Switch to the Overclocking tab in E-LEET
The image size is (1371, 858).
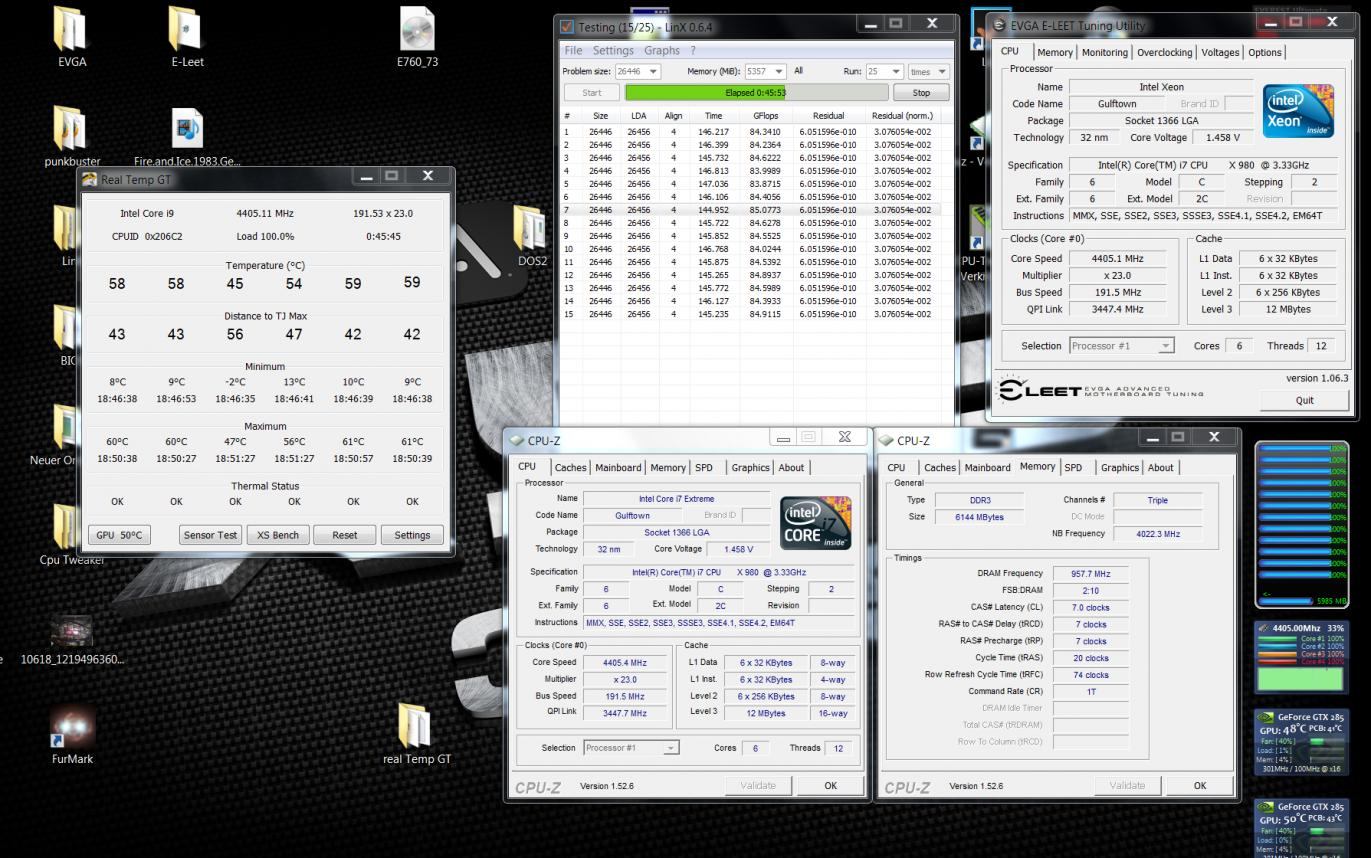[x=1165, y=52]
